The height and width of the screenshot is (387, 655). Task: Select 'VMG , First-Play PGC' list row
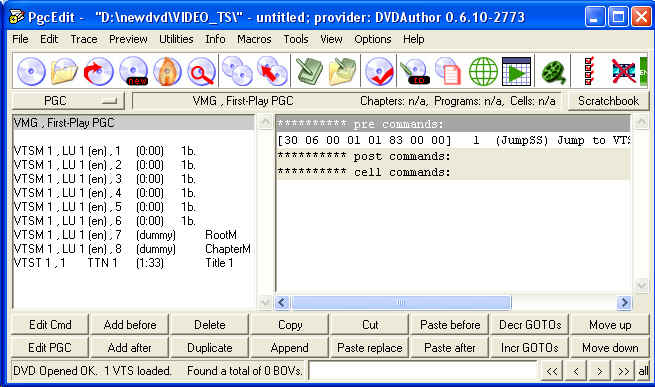[133, 123]
